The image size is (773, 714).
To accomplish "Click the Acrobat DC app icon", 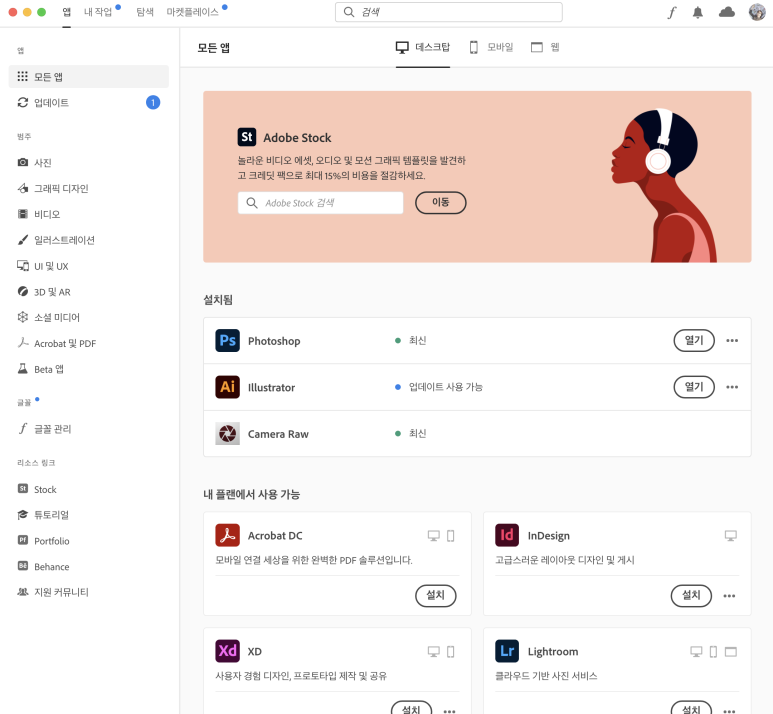I will tap(227, 535).
